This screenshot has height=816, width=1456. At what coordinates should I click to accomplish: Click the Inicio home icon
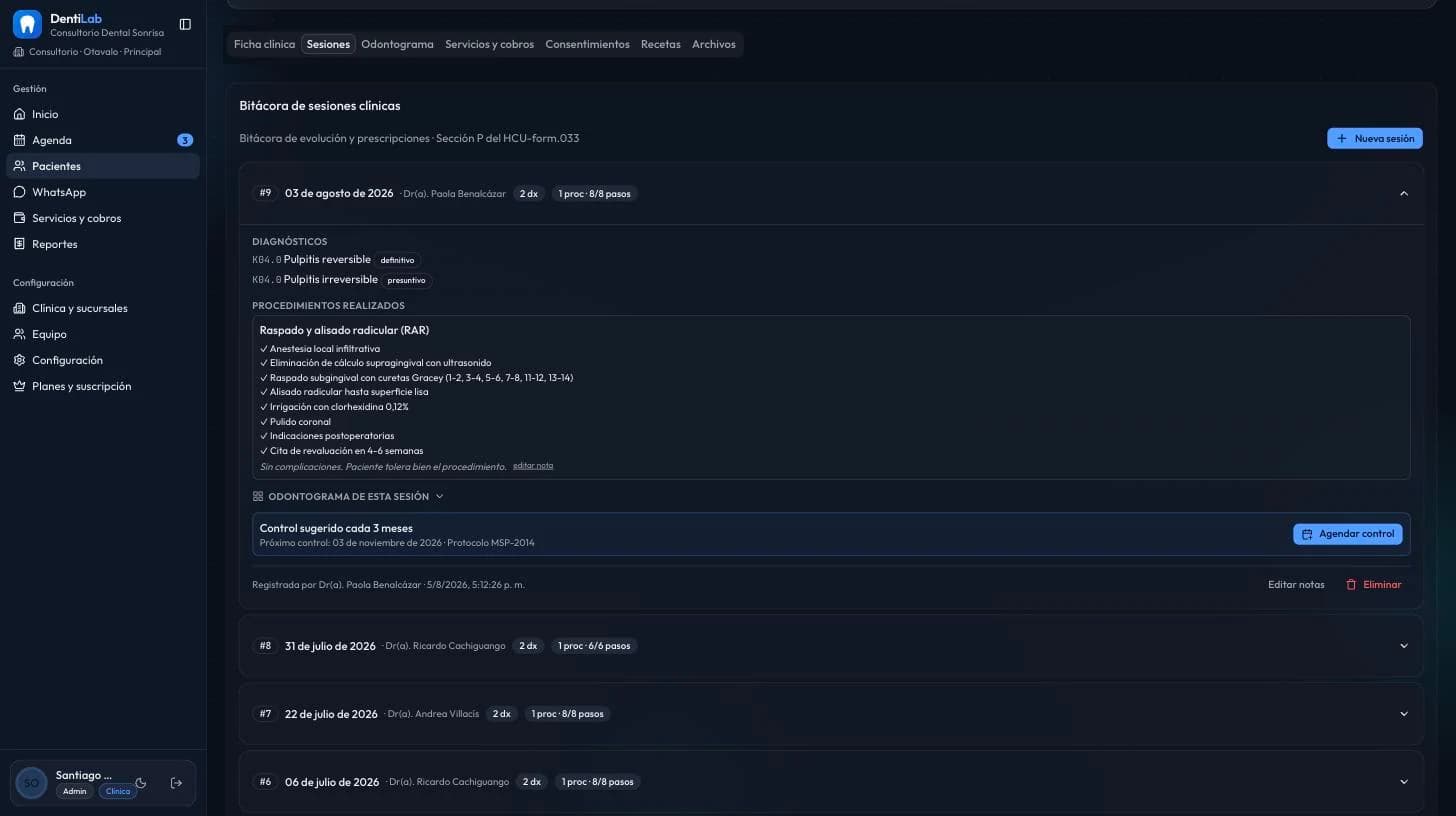pyautogui.click(x=19, y=114)
